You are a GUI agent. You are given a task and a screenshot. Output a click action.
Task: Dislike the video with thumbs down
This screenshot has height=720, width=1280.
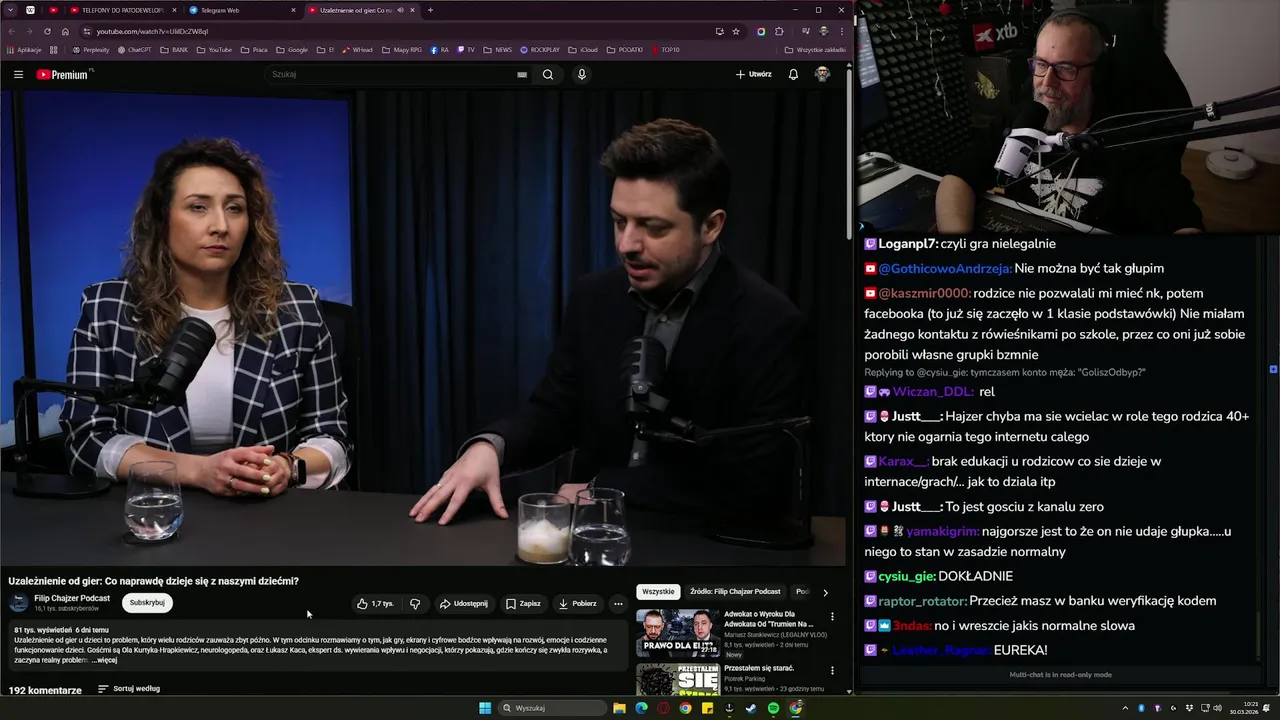coord(415,603)
